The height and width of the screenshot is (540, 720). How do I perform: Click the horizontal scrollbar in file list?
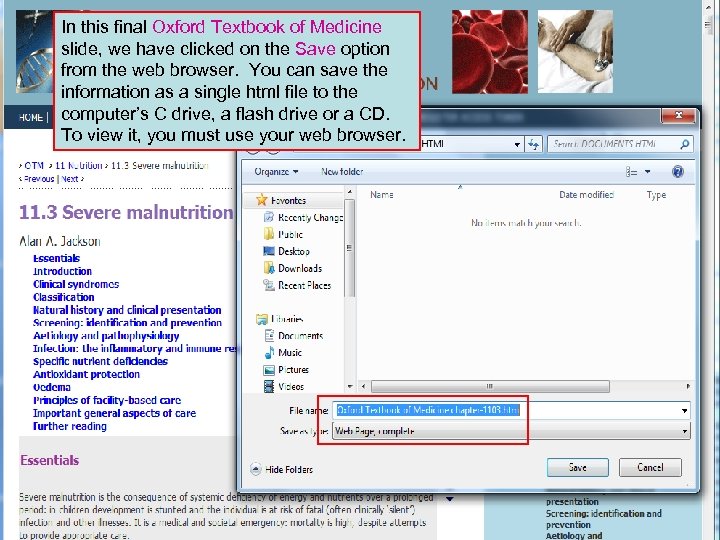point(490,387)
